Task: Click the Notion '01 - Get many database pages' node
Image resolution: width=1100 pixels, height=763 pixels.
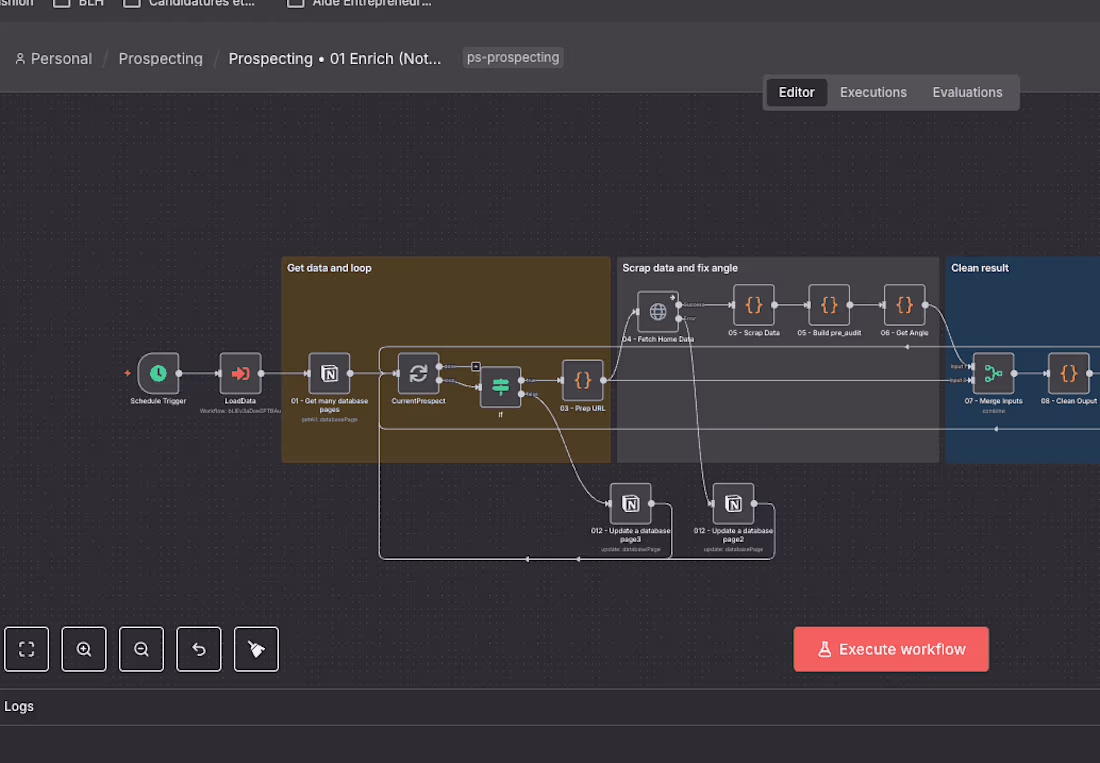Action: tap(329, 373)
